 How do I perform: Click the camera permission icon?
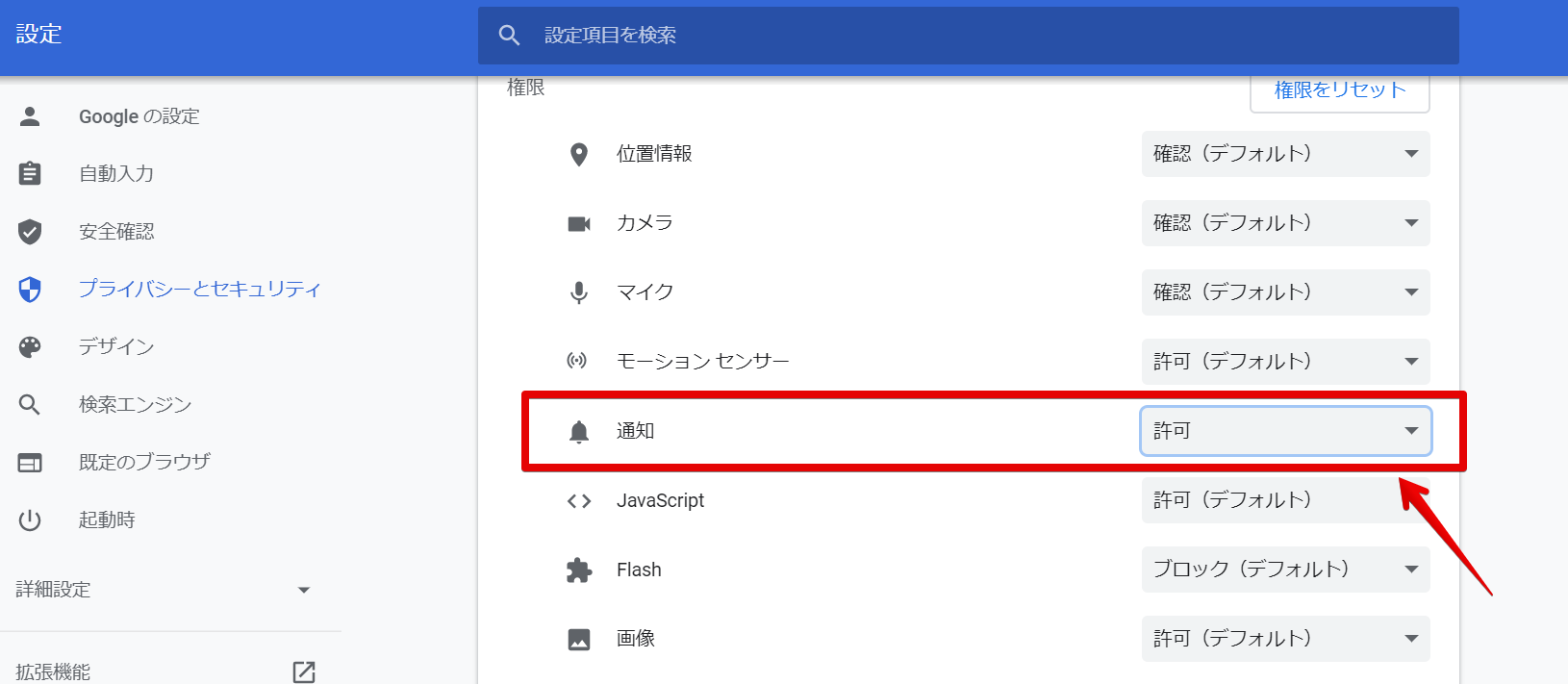pos(578,223)
